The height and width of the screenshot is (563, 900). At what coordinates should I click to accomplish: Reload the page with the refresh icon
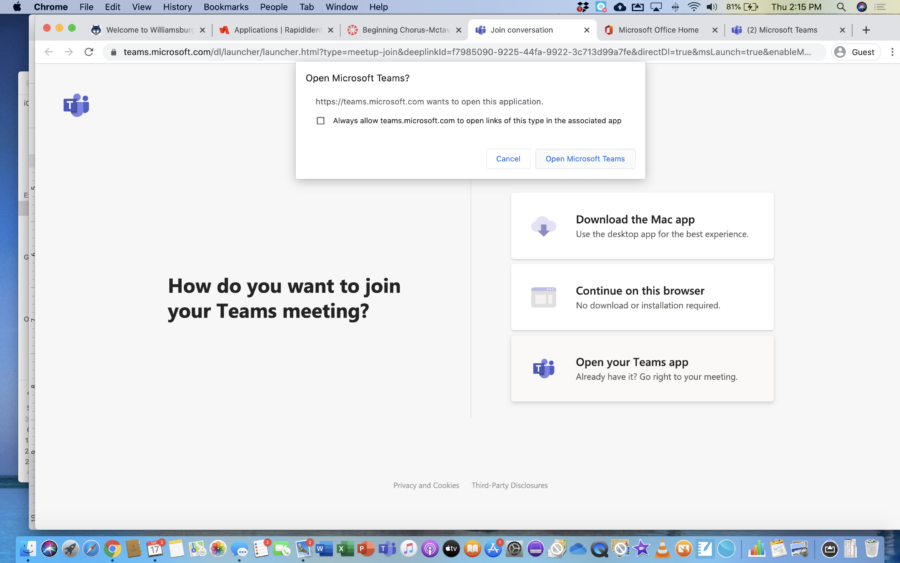tap(89, 52)
